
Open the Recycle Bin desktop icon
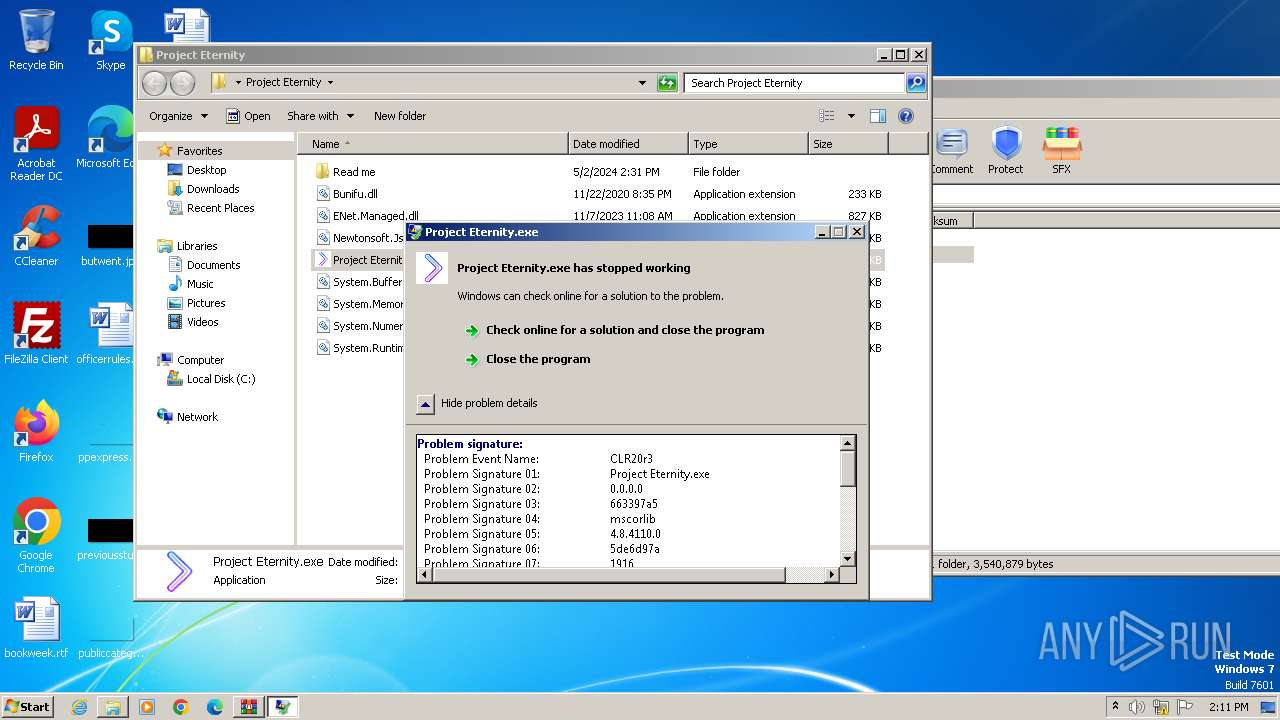36,40
